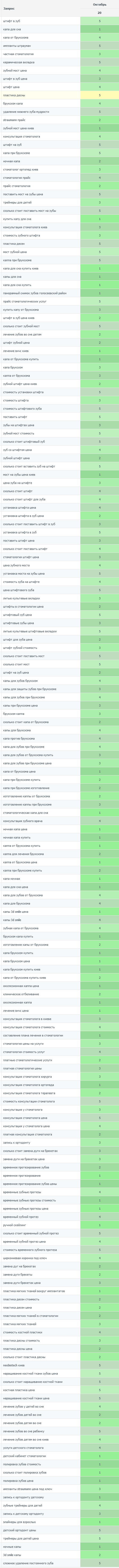This screenshot has width=119, height=1568.
Task: Select the row капа для сна
Action: coord(59,29)
